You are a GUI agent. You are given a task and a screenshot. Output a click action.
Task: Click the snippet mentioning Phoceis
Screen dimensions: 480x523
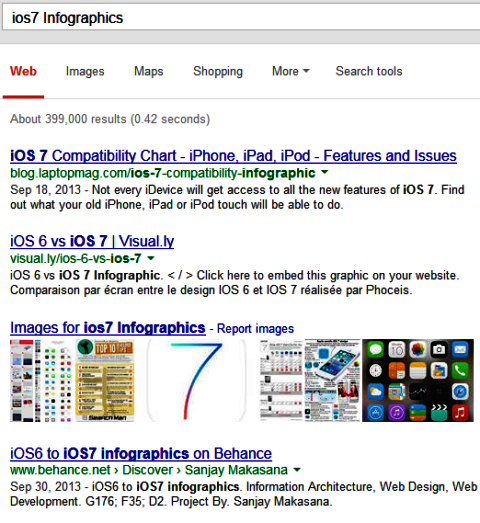[x=235, y=283]
